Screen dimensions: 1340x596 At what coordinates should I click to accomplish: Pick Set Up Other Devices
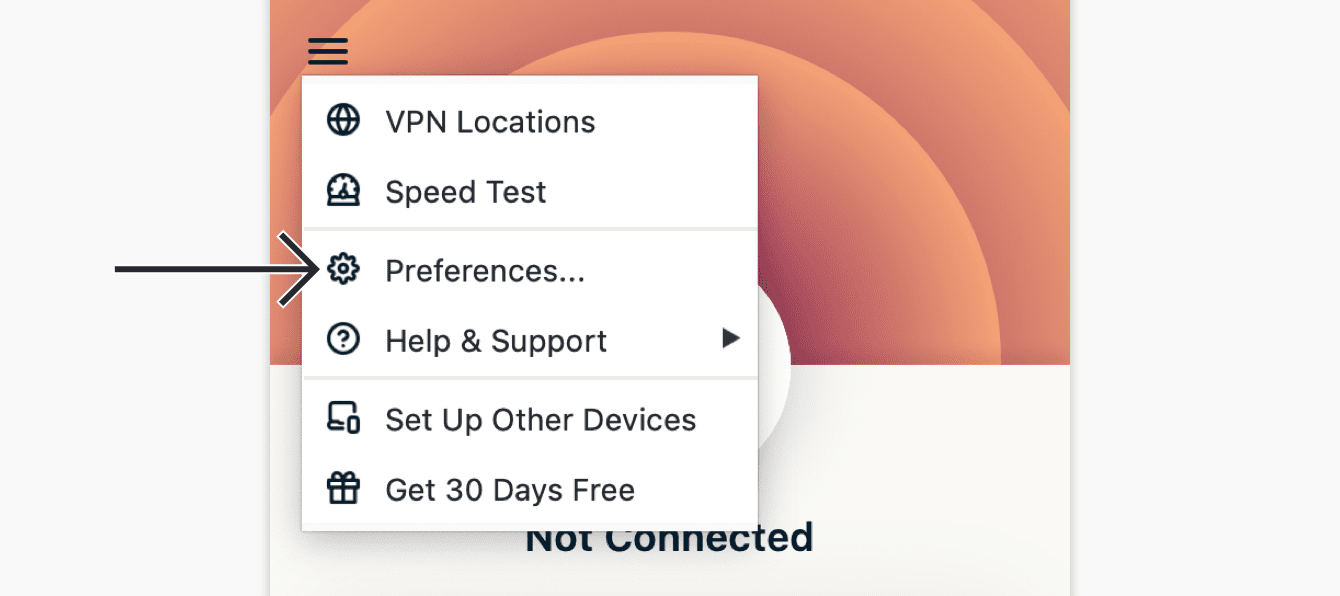pyautogui.click(x=541, y=419)
